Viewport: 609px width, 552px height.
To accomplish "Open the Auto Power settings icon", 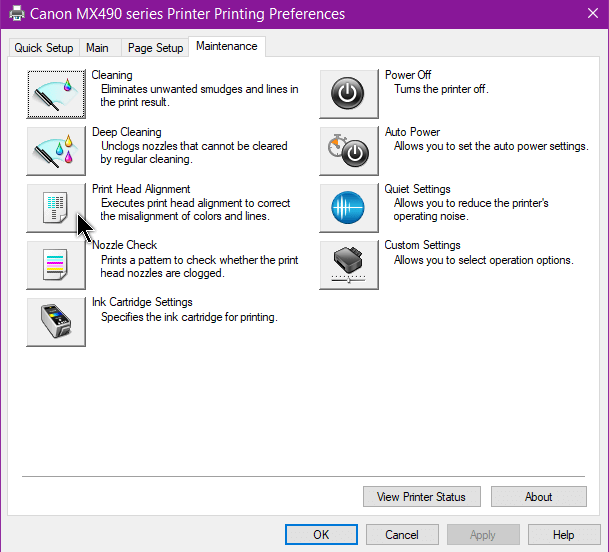I will tap(349, 151).
